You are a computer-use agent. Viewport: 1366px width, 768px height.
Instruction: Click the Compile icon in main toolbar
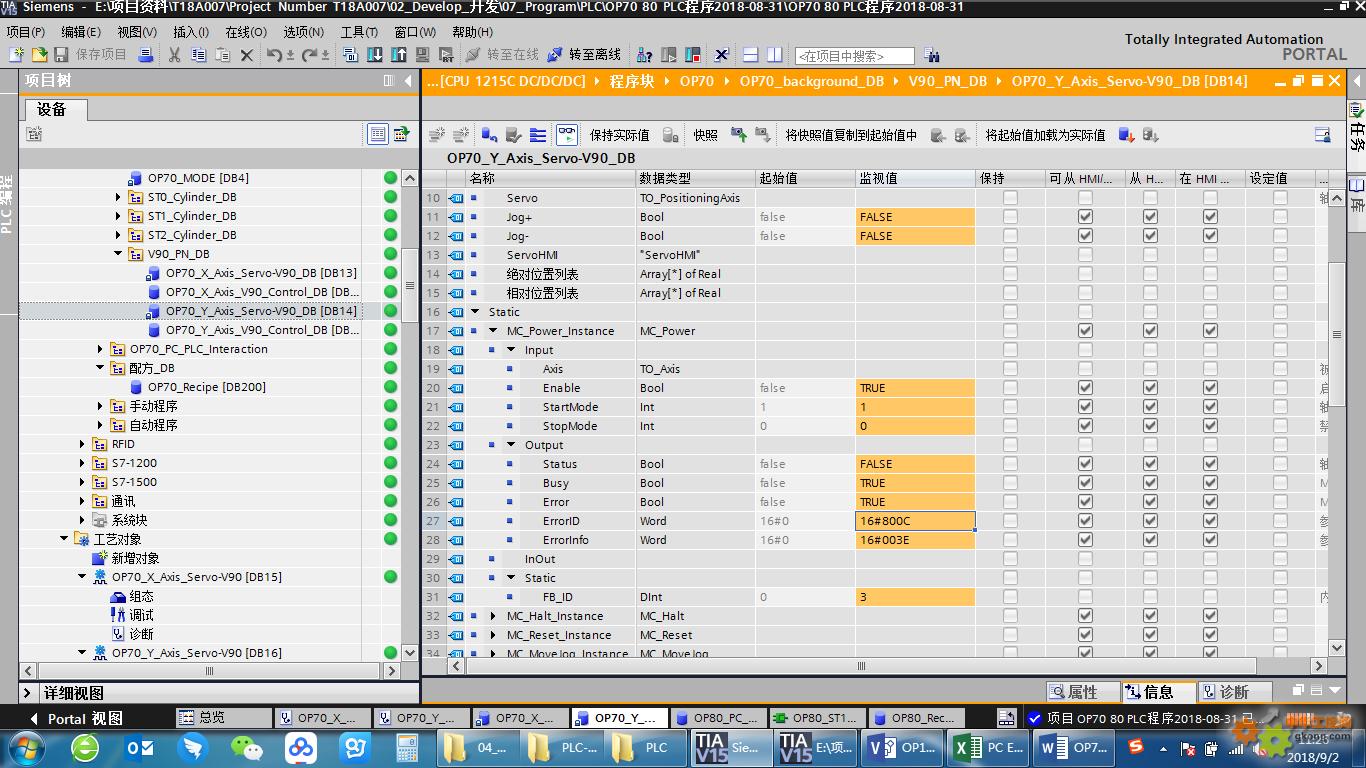pyautogui.click(x=348, y=55)
